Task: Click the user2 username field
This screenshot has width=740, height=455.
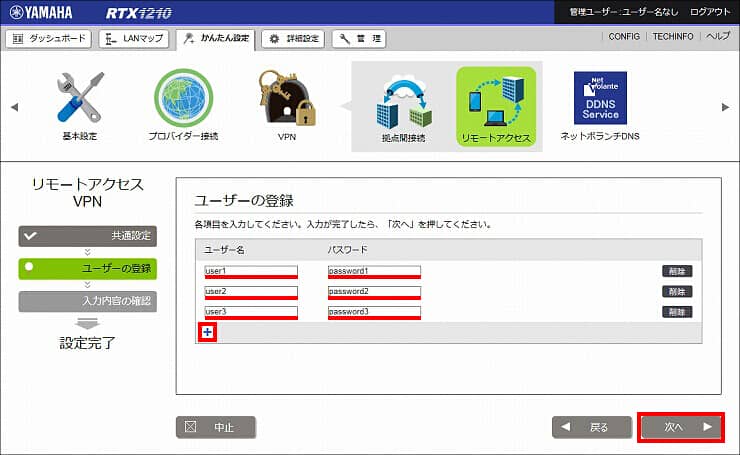Action: point(251,292)
